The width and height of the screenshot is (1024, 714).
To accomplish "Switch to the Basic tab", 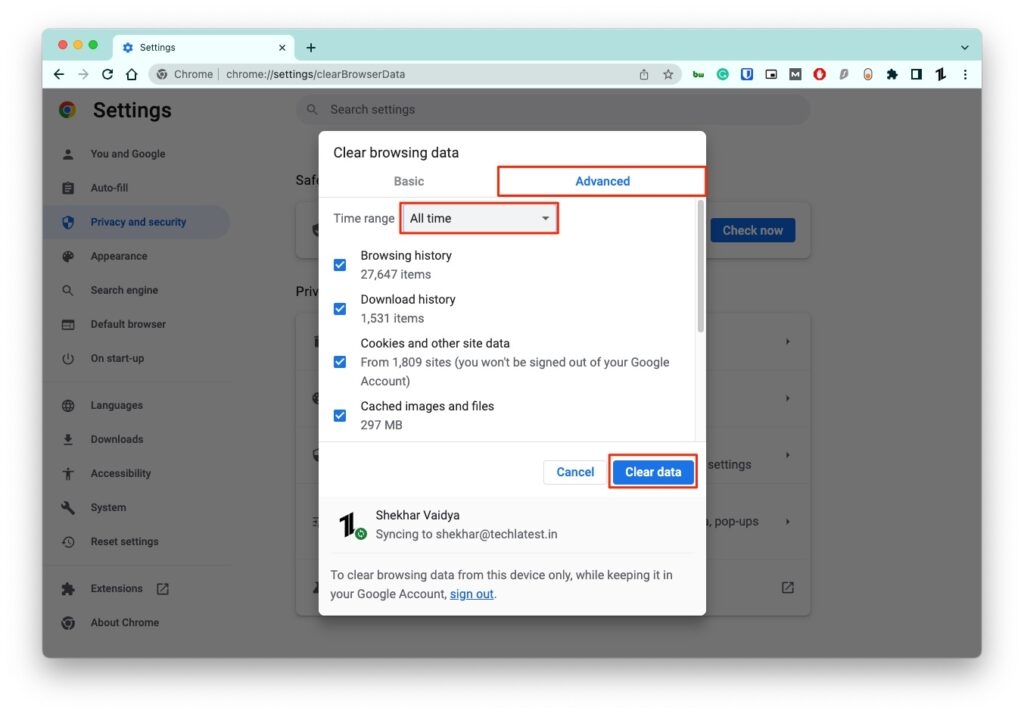I will point(409,181).
